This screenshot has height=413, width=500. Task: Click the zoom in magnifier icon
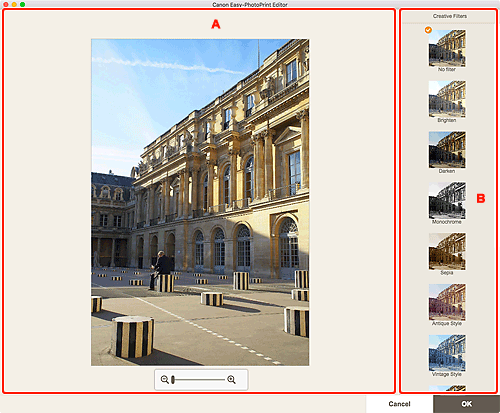coord(231,379)
